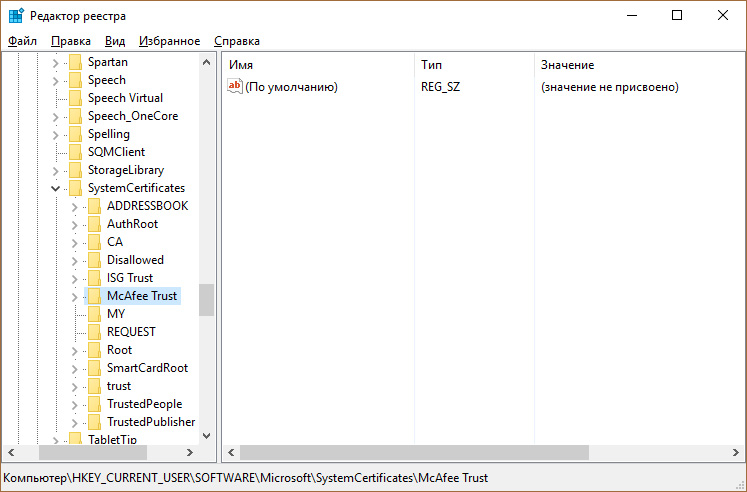
Task: Click the Speech_OneCore folder icon
Action: click(75, 116)
